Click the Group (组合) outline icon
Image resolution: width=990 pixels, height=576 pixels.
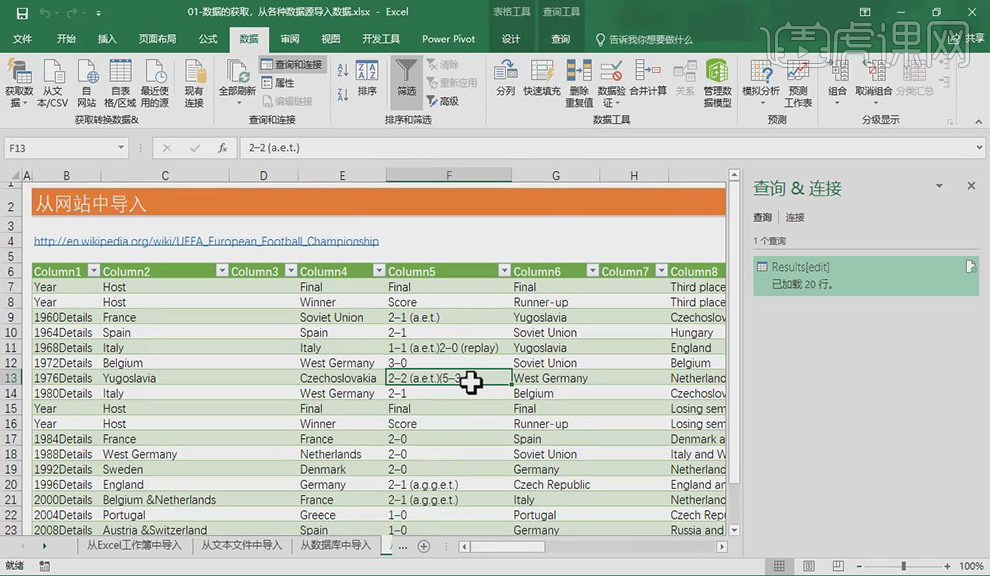[838, 82]
